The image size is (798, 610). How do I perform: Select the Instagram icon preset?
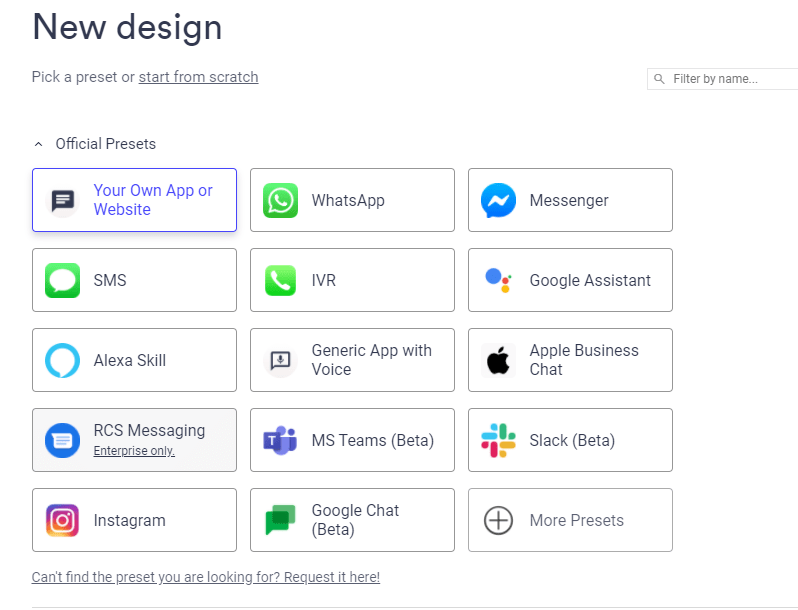pos(63,520)
